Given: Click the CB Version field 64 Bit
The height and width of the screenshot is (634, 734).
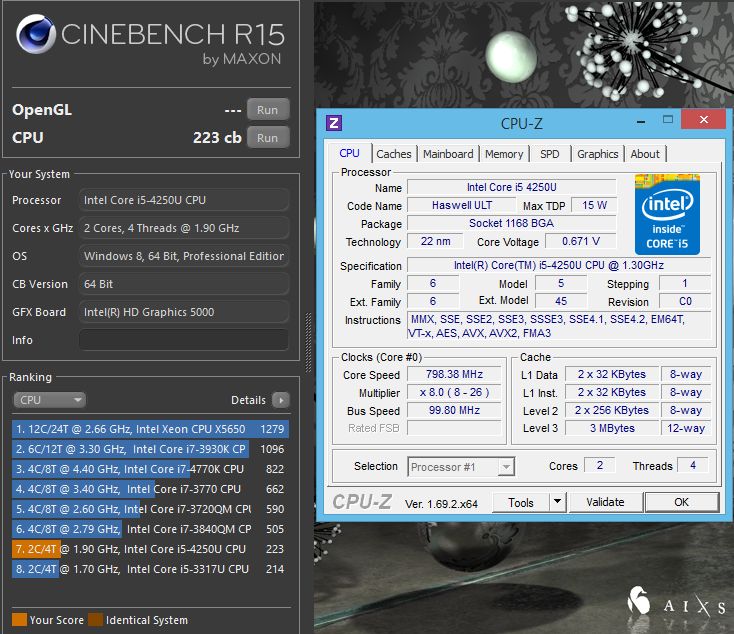Looking at the screenshot, I should pos(184,284).
